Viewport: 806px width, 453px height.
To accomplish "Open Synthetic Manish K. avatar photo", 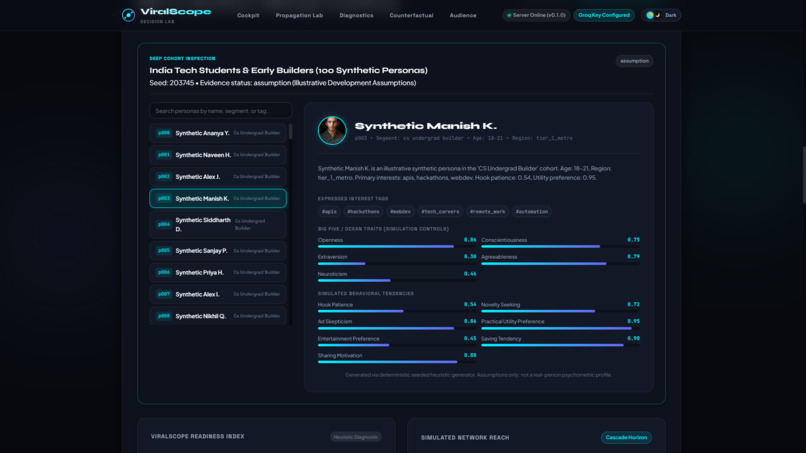I will 332,130.
